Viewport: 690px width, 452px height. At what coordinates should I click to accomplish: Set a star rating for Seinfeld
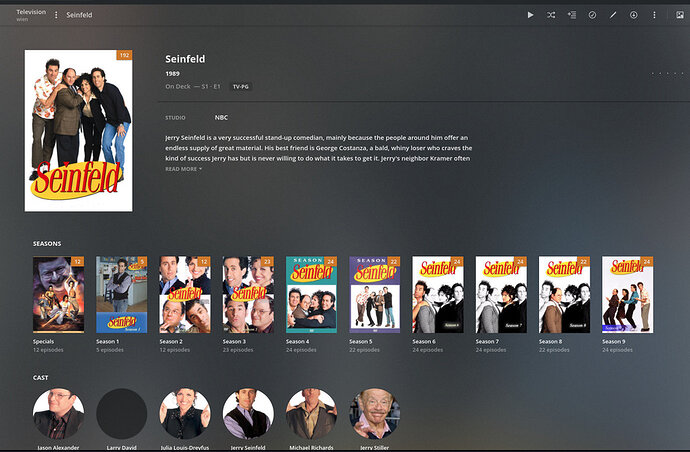pos(668,73)
